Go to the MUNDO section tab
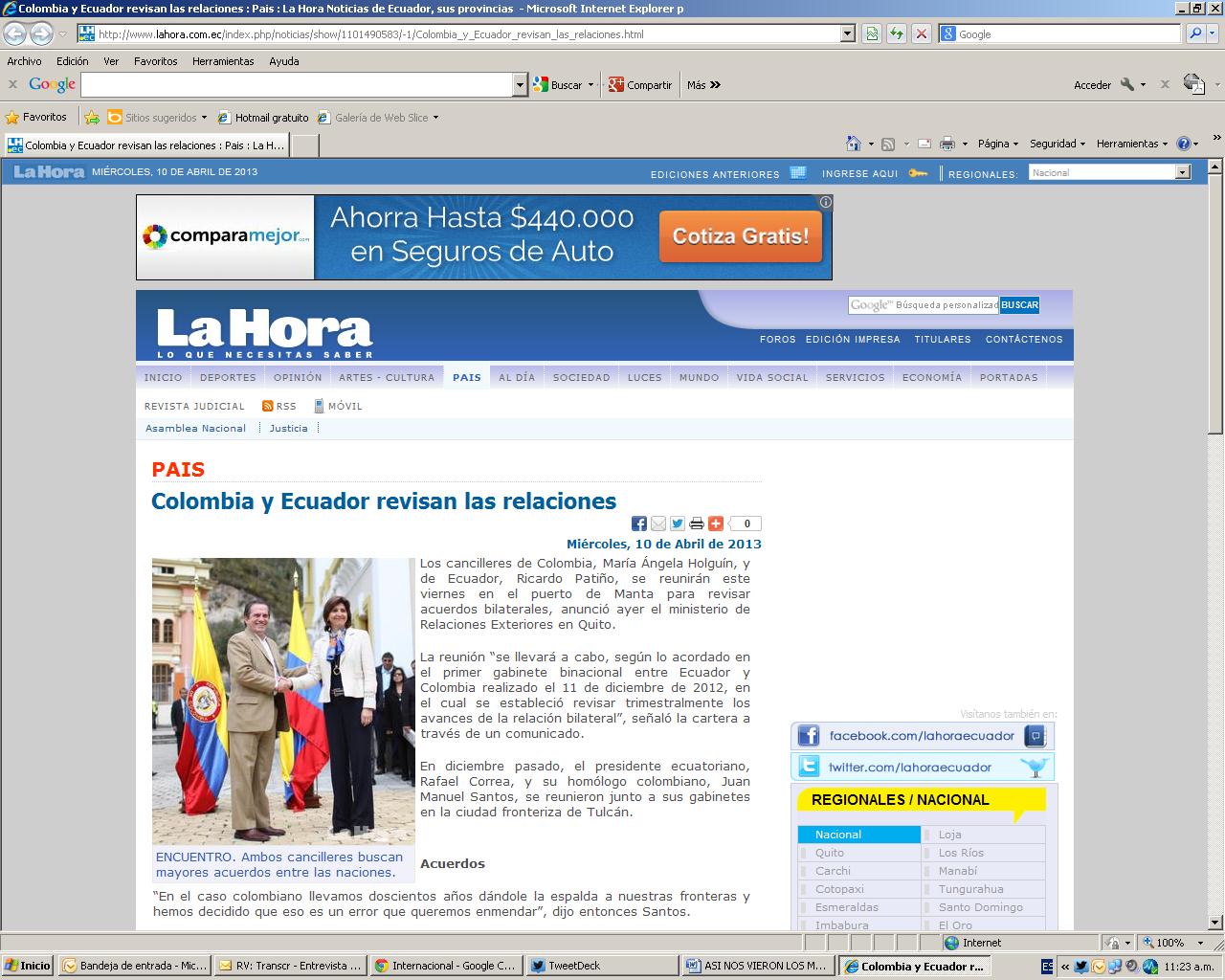The width and height of the screenshot is (1225, 980). (x=699, y=377)
